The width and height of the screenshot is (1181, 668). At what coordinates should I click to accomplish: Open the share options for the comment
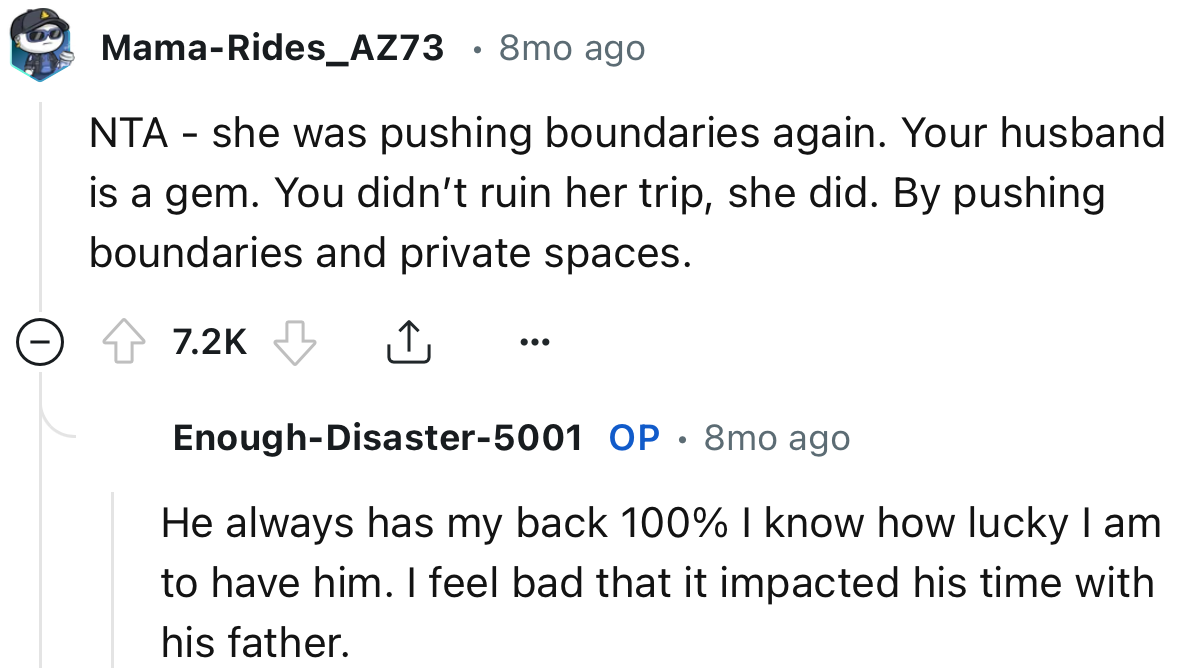point(408,340)
